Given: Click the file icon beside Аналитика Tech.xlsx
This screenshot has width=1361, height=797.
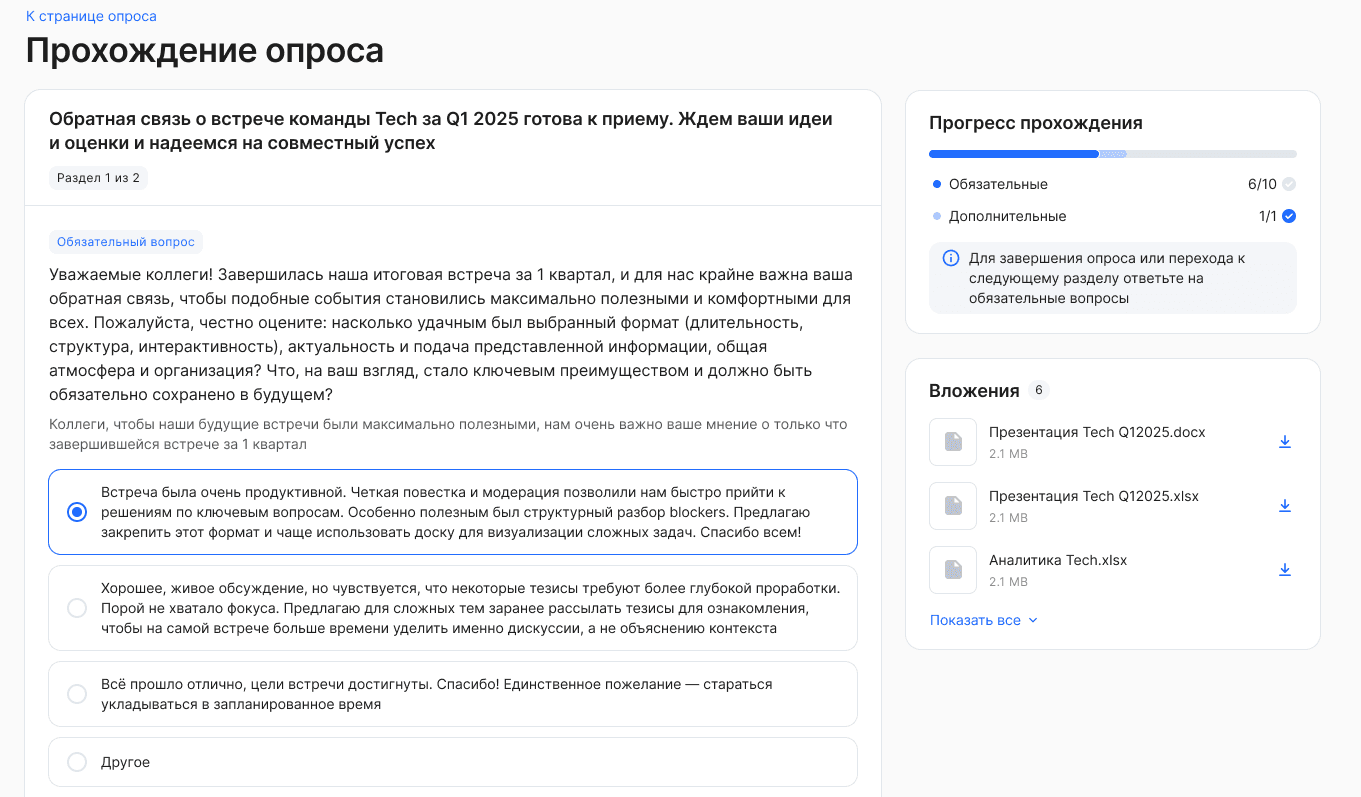Looking at the screenshot, I should 952,569.
